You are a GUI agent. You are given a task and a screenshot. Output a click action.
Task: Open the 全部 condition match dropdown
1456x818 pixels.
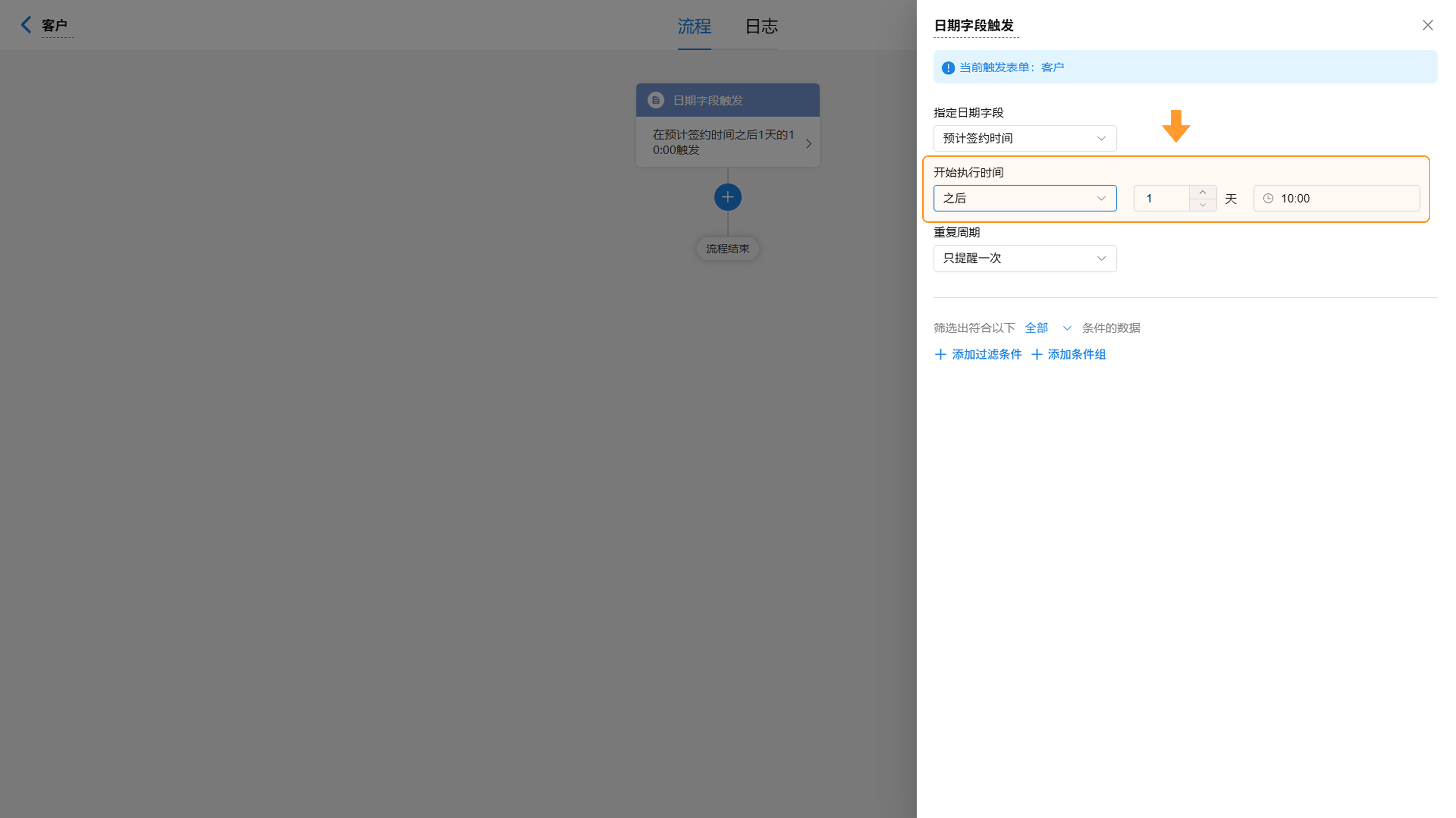point(1048,328)
